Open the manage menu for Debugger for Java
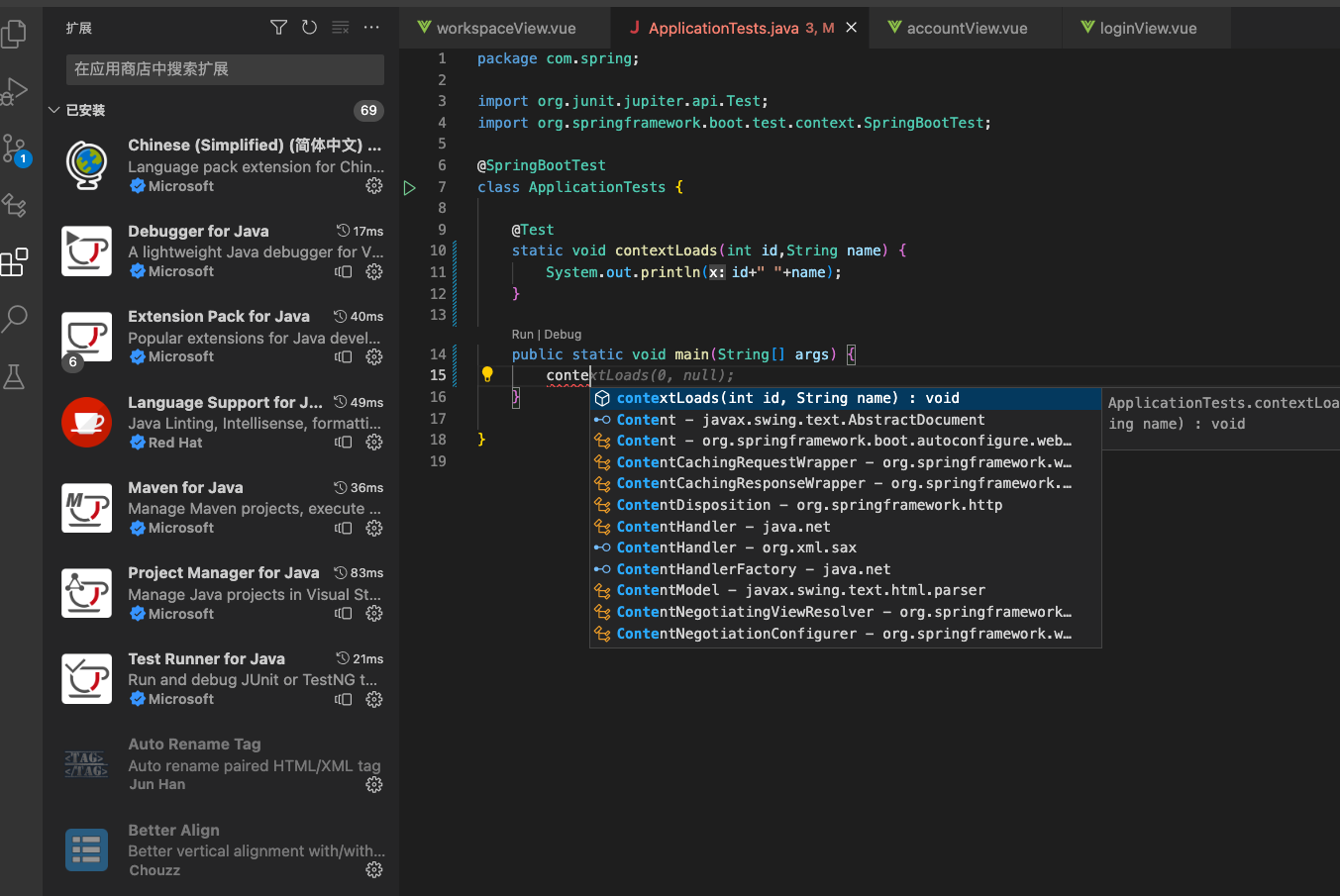 [x=373, y=270]
